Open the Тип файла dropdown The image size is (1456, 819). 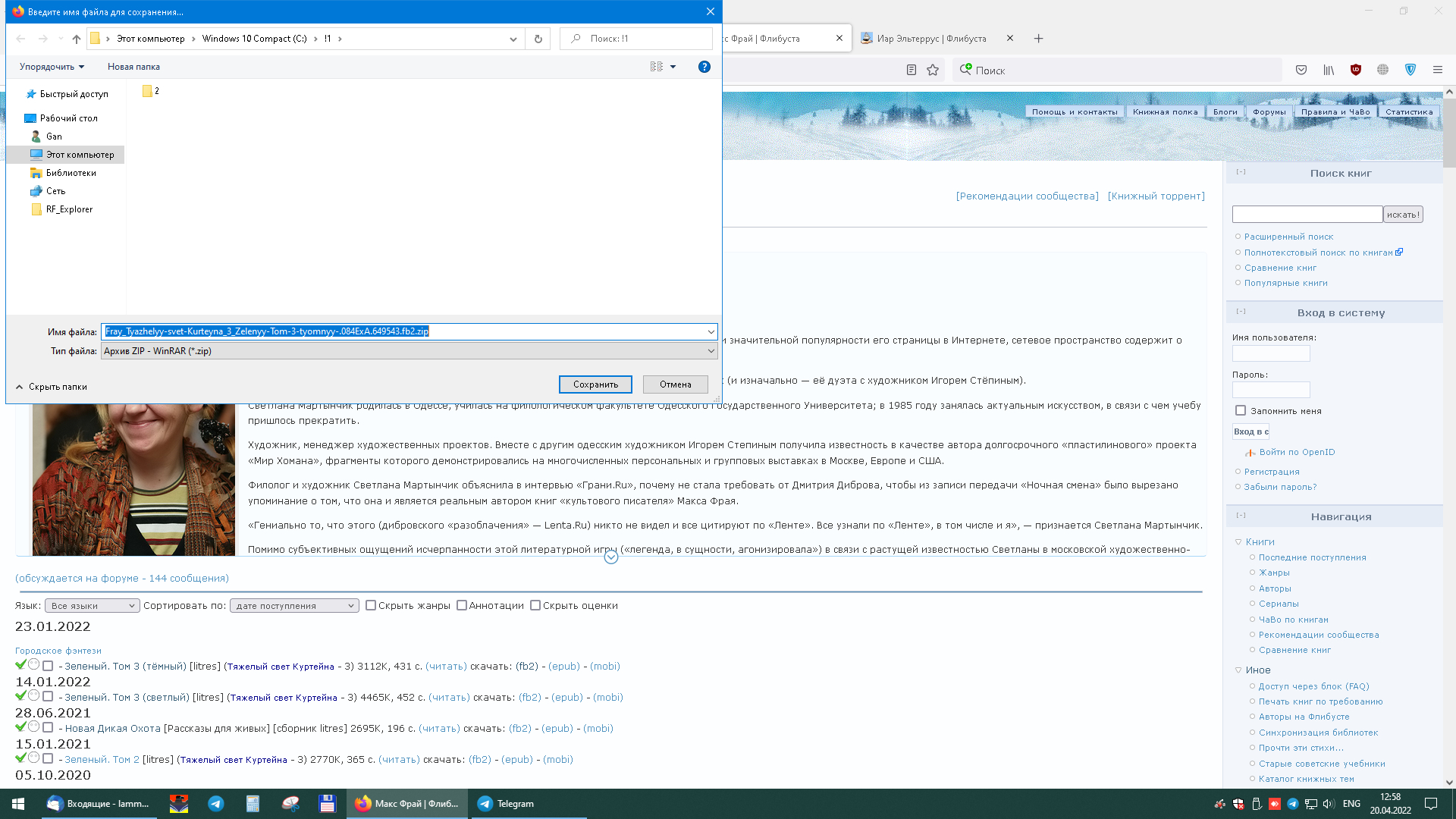coord(409,351)
